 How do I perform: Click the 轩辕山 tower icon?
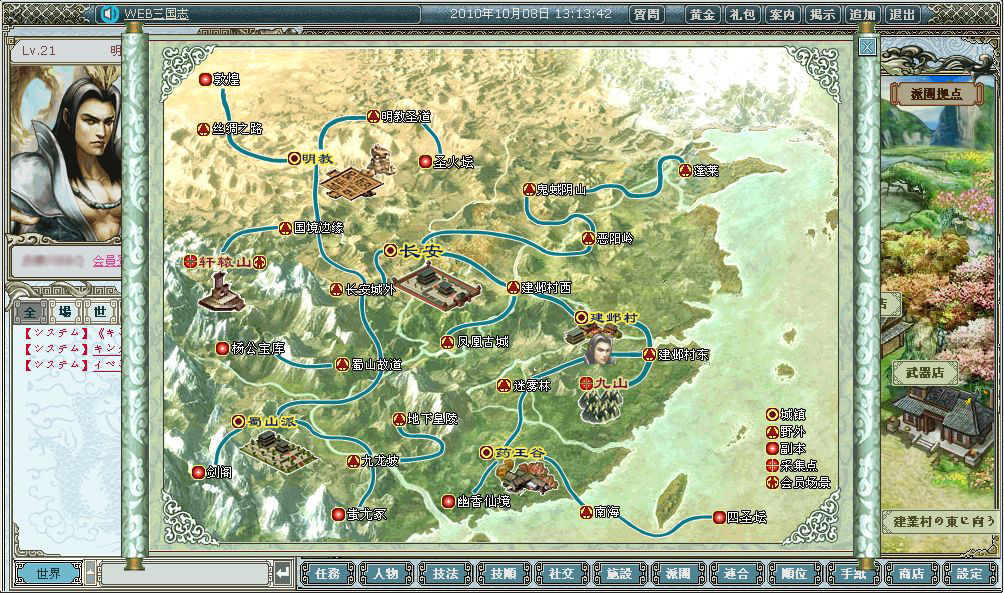click(x=222, y=291)
